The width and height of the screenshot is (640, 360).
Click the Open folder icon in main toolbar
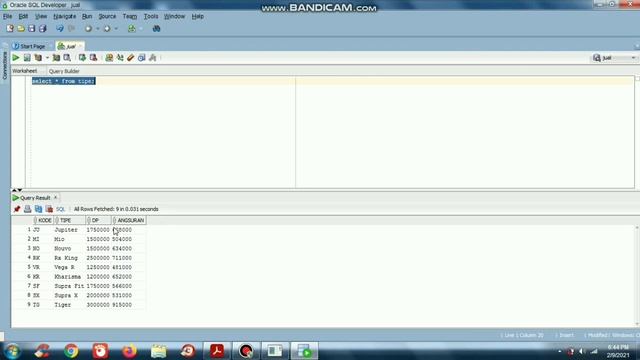tap(21, 29)
